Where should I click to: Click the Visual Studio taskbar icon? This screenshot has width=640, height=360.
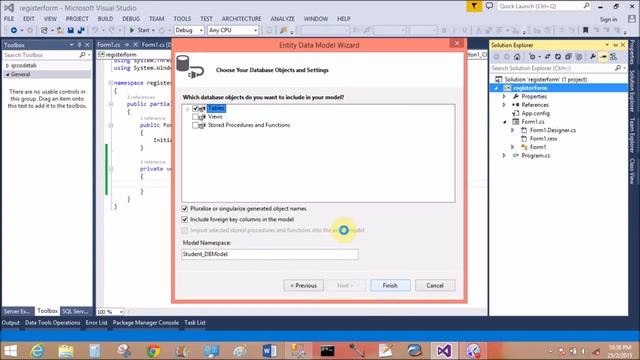tap(444, 351)
